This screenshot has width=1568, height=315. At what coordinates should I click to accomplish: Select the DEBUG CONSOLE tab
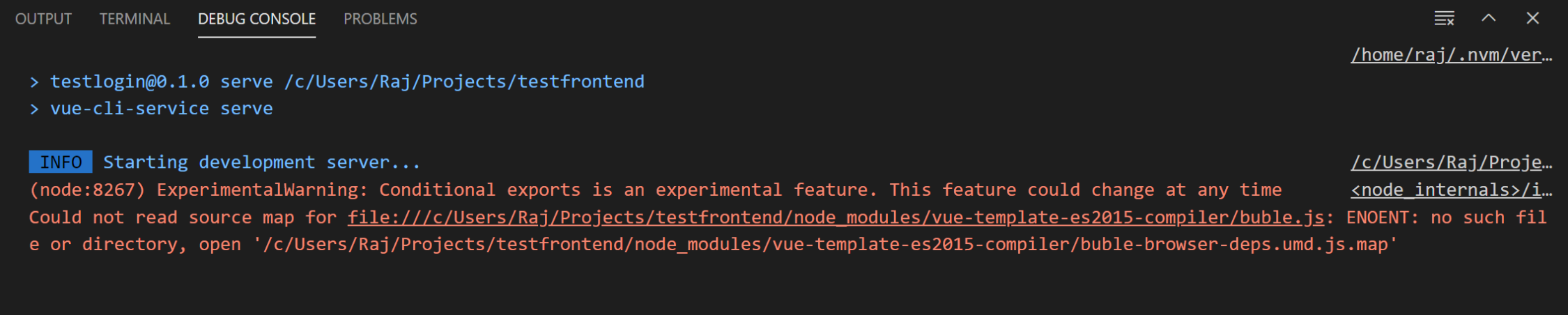pyautogui.click(x=256, y=19)
